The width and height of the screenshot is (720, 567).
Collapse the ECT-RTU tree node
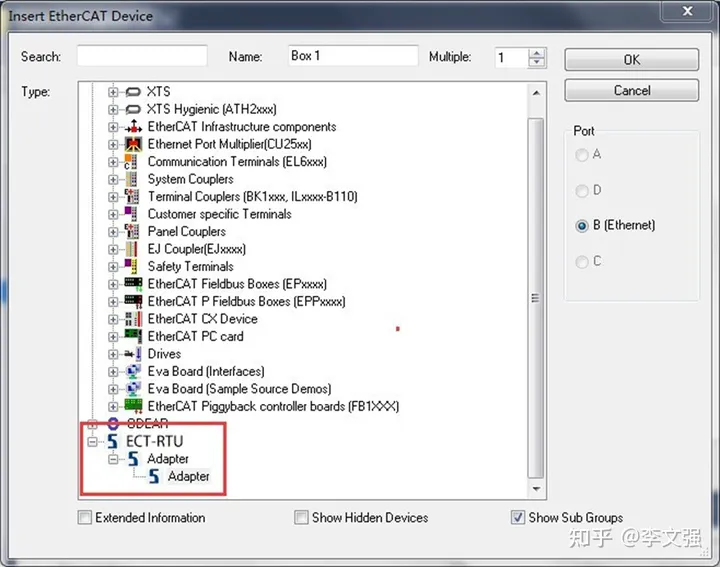[x=92, y=442]
